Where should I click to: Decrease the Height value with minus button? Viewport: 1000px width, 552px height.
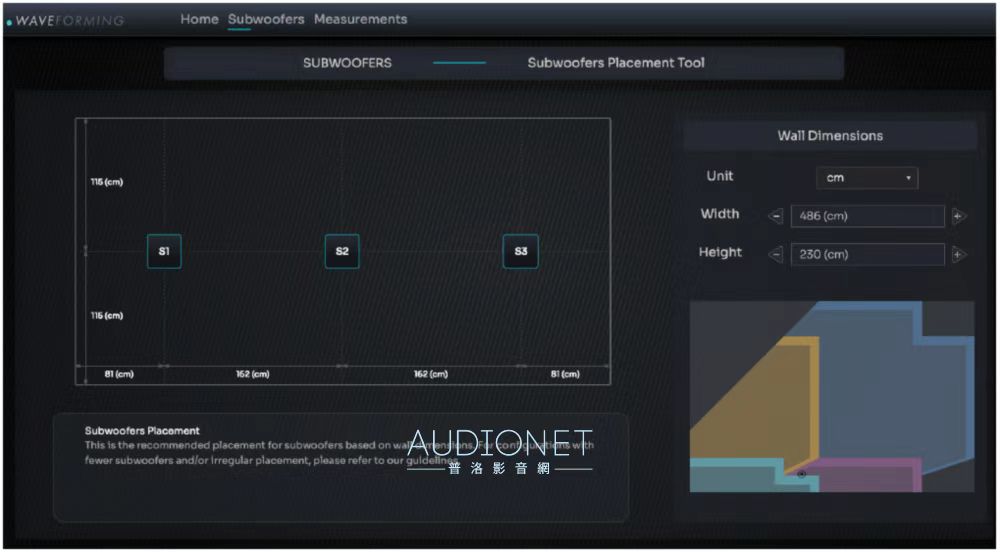[776, 255]
